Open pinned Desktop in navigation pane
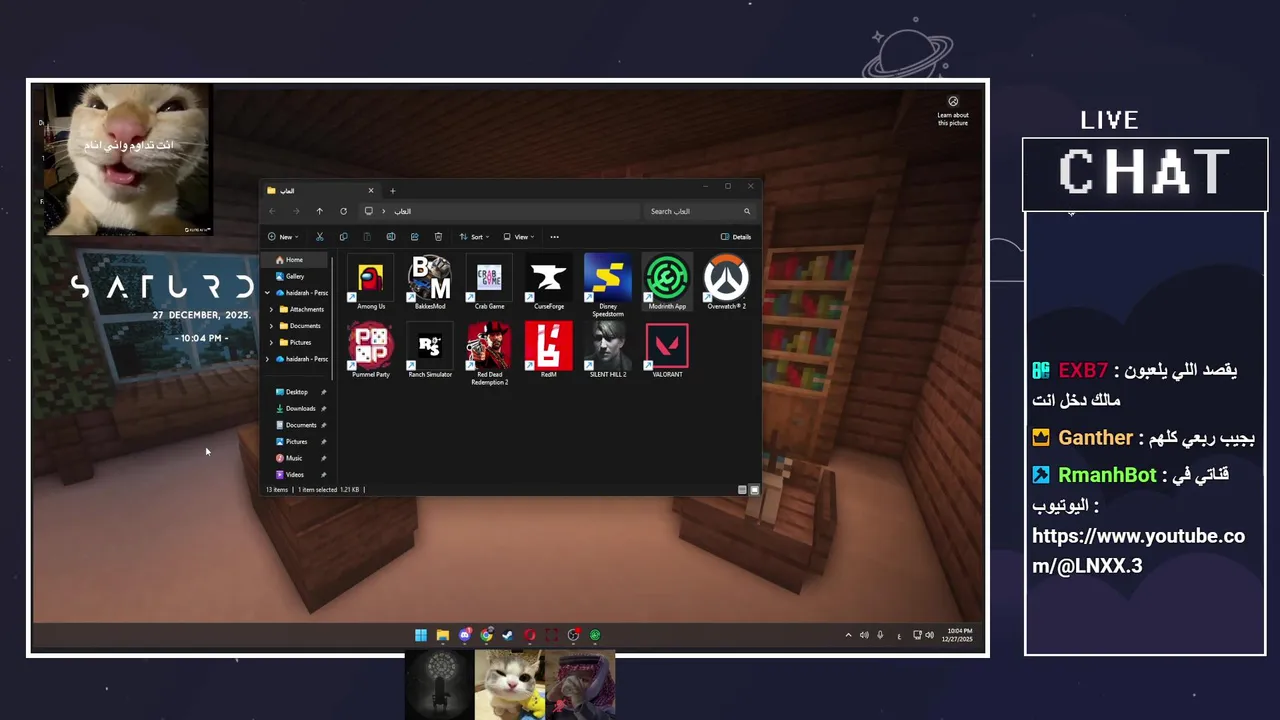This screenshot has width=1280, height=720. (297, 392)
